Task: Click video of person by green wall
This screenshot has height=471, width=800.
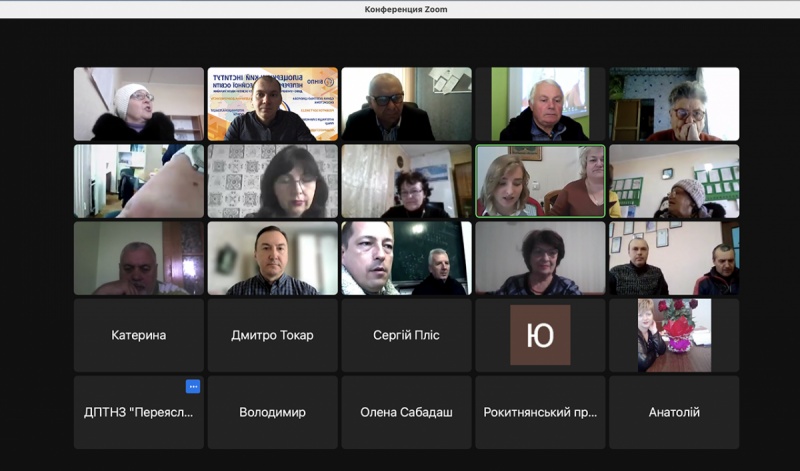Action: pos(540,104)
